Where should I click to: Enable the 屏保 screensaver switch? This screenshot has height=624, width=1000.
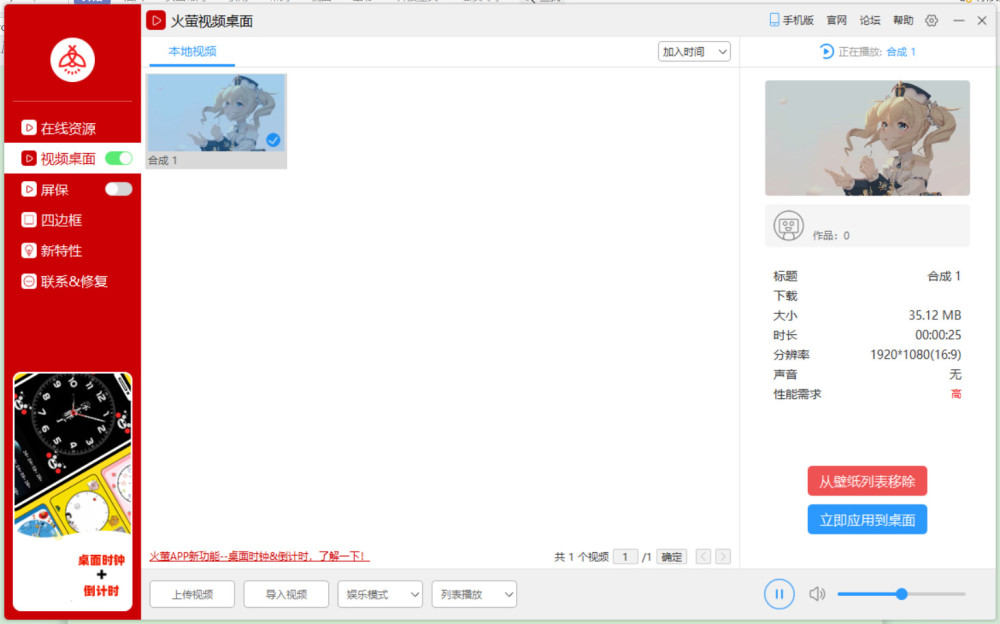[119, 189]
